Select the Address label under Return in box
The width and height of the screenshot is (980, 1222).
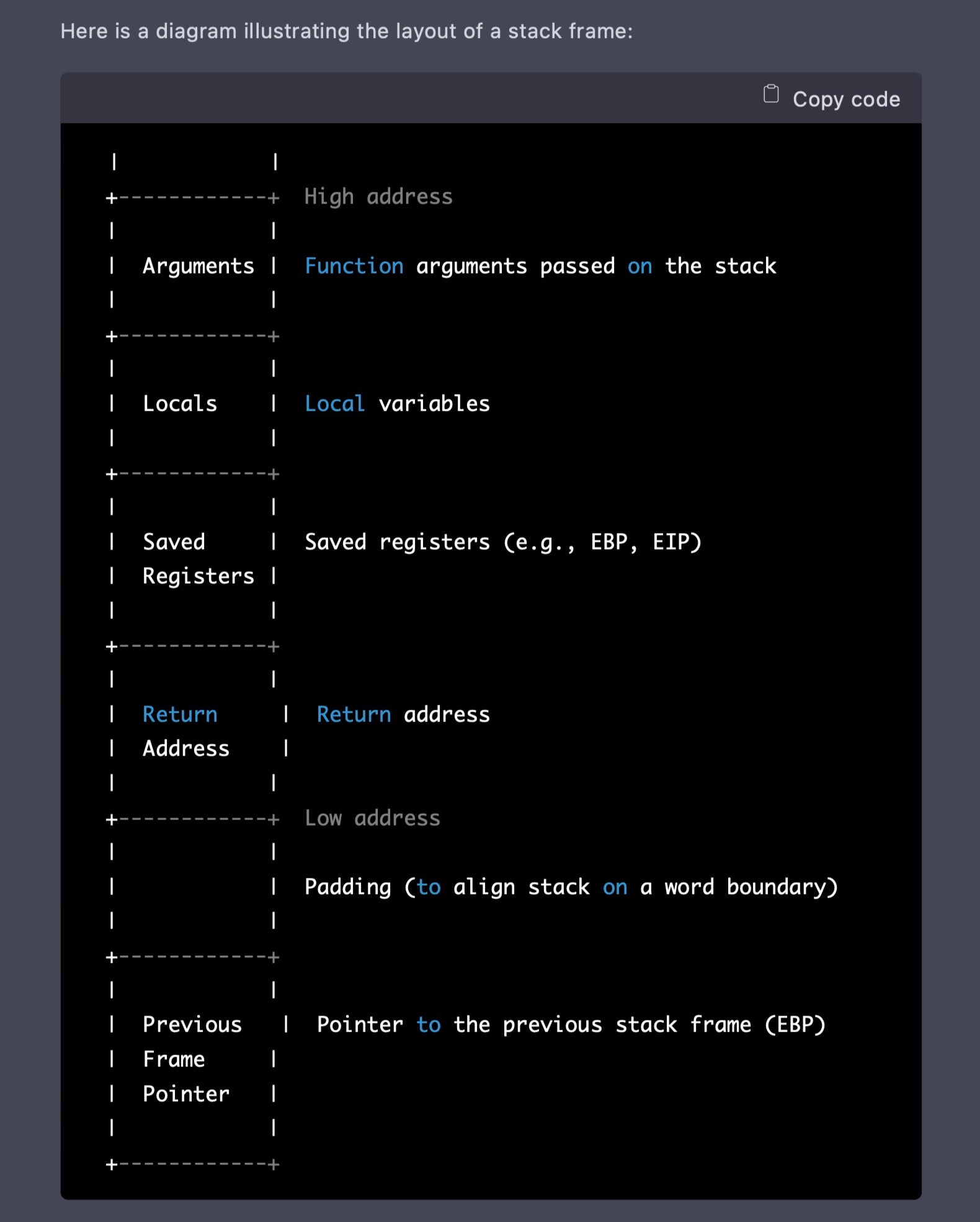coord(185,749)
